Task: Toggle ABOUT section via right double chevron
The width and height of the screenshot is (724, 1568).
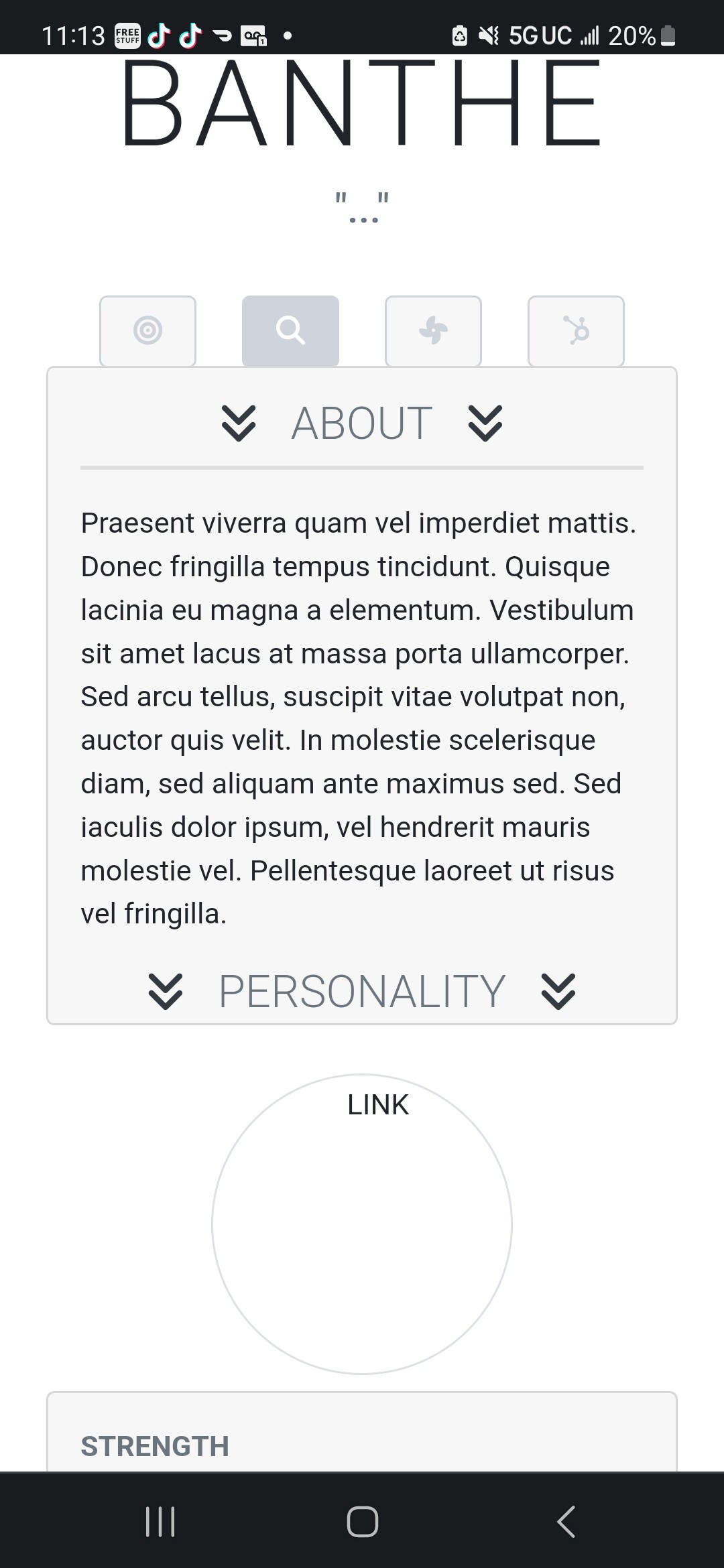Action: 485,423
